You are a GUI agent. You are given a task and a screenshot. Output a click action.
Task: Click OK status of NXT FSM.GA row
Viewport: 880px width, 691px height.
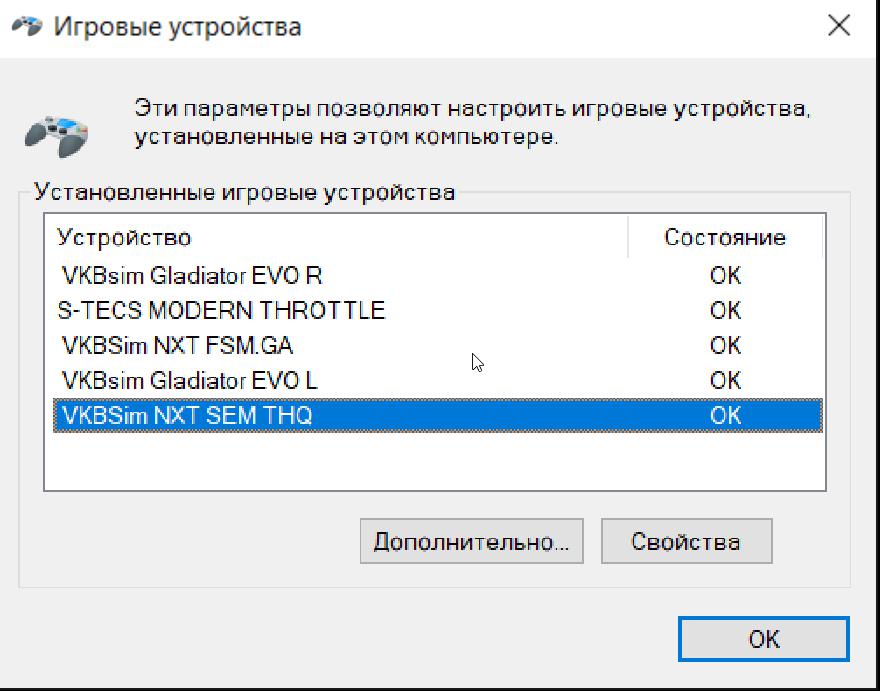coord(725,345)
